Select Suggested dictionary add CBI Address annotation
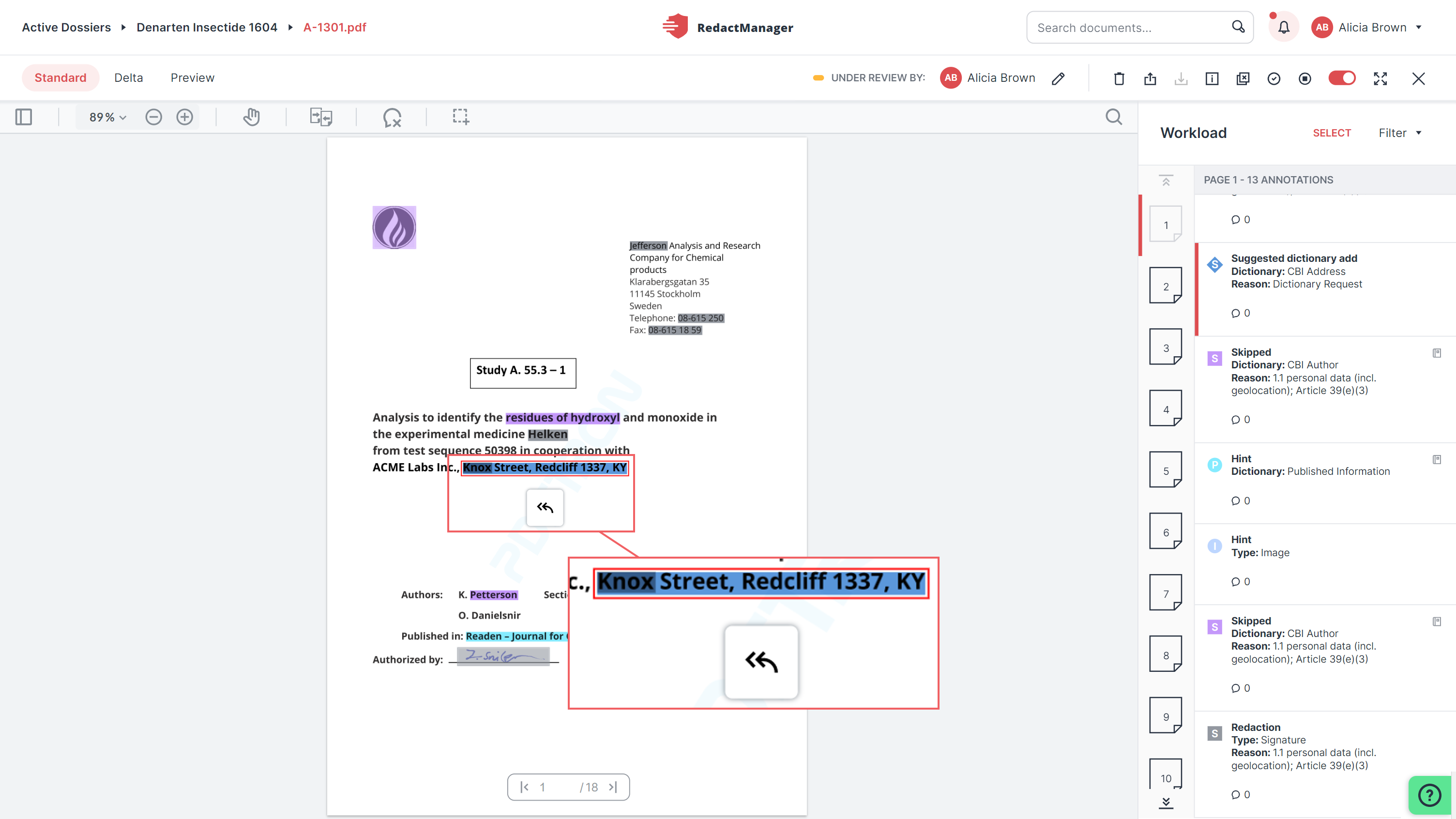 pos(1325,288)
